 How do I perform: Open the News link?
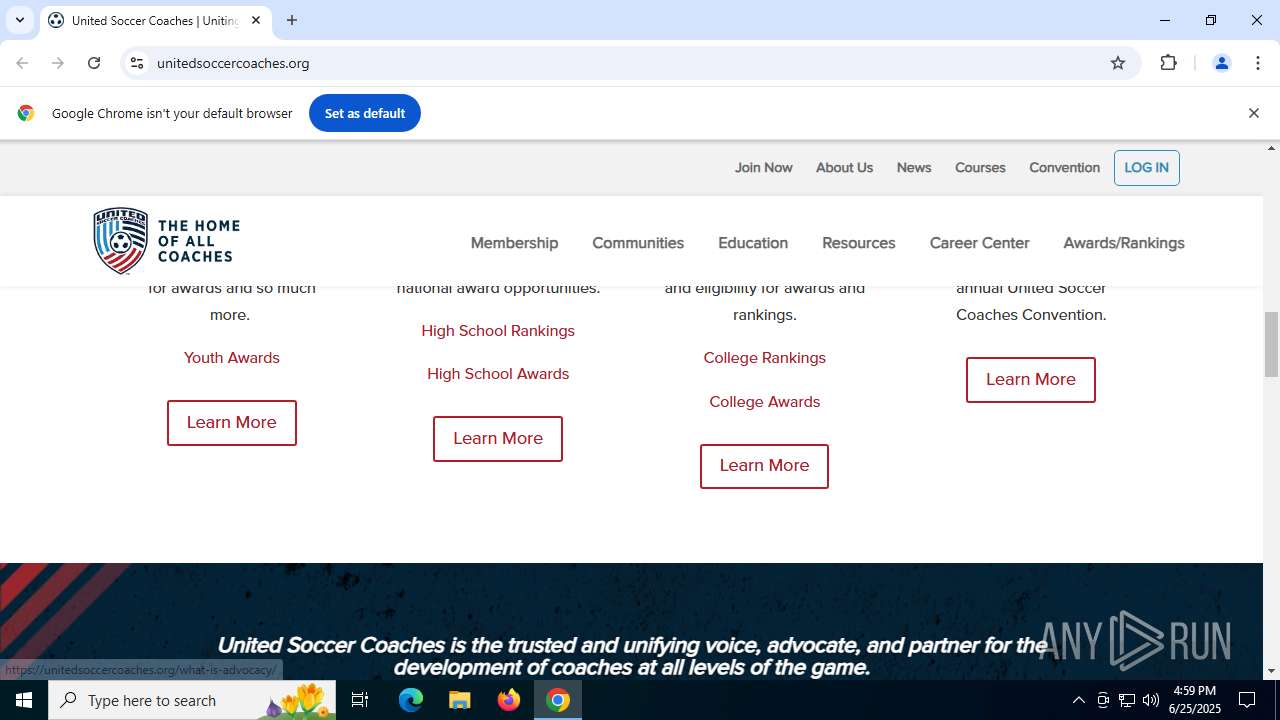(914, 167)
